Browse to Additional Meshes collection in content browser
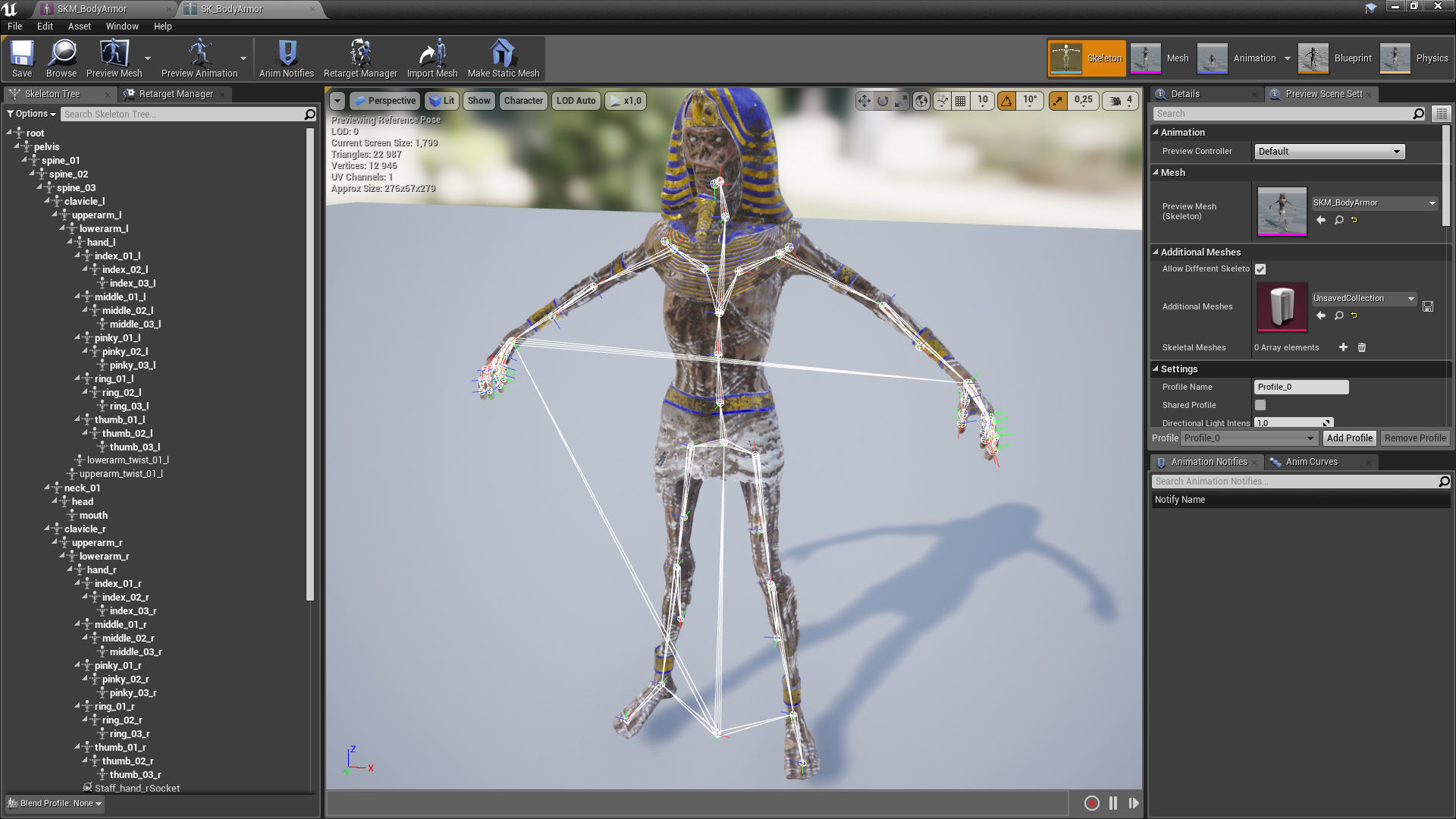The width and height of the screenshot is (1456, 819). 1338,315
